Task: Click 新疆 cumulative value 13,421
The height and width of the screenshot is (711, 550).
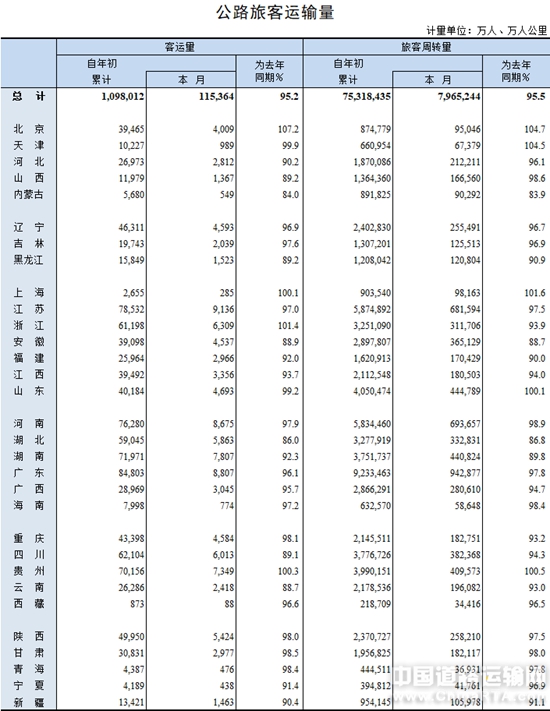Action: click(131, 702)
